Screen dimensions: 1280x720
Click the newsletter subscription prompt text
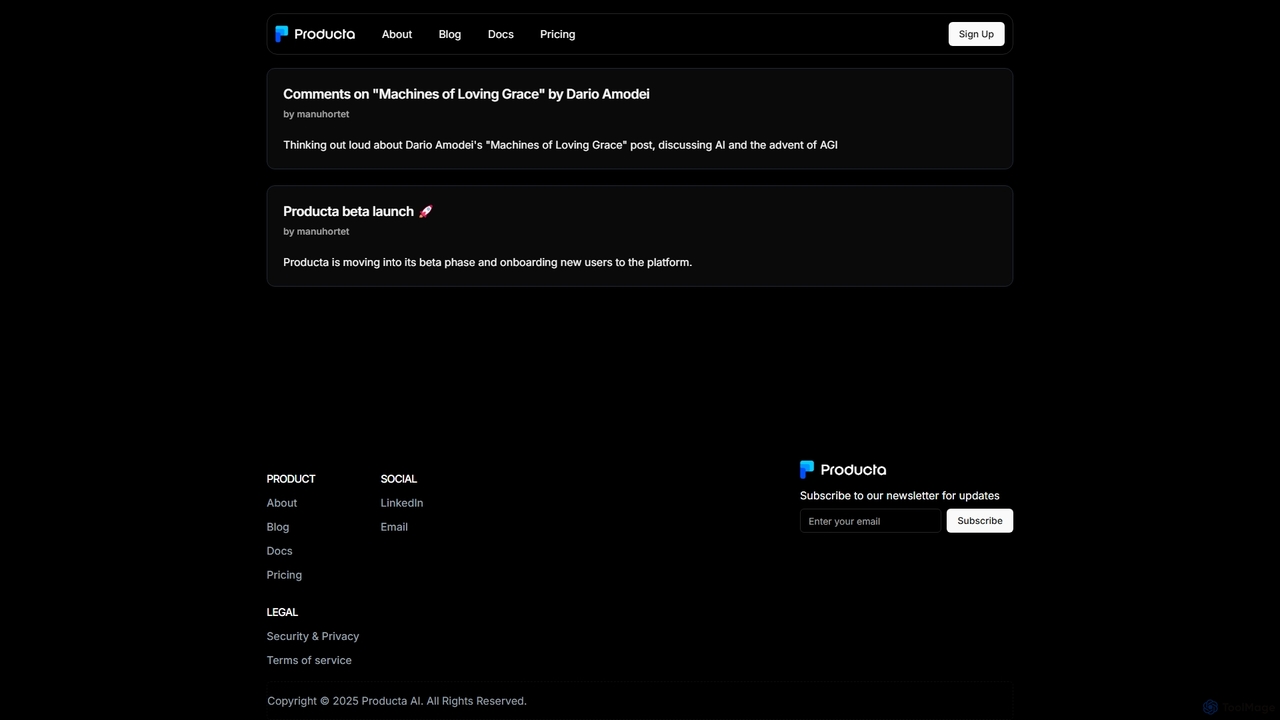point(900,496)
